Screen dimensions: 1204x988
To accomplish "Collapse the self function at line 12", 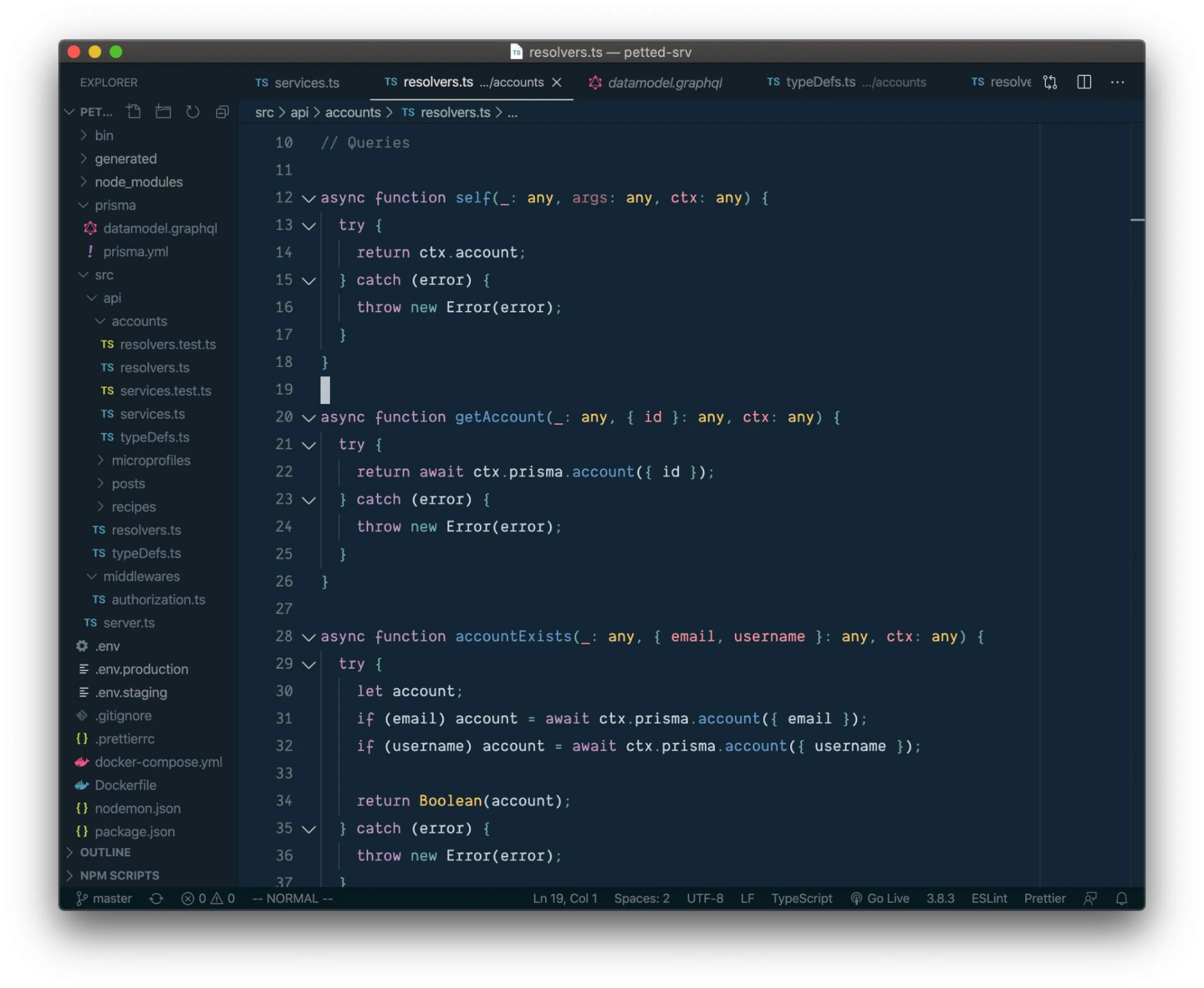I will [x=309, y=198].
